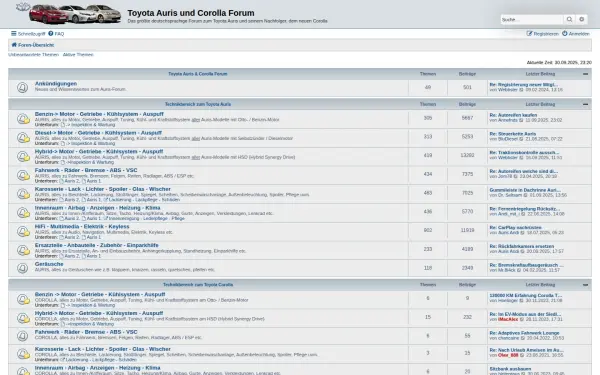Screen dimensions: 600x375
Task: Open HiFi - Multimedia - Elektrik - Keyless forum
Action: click(82, 227)
